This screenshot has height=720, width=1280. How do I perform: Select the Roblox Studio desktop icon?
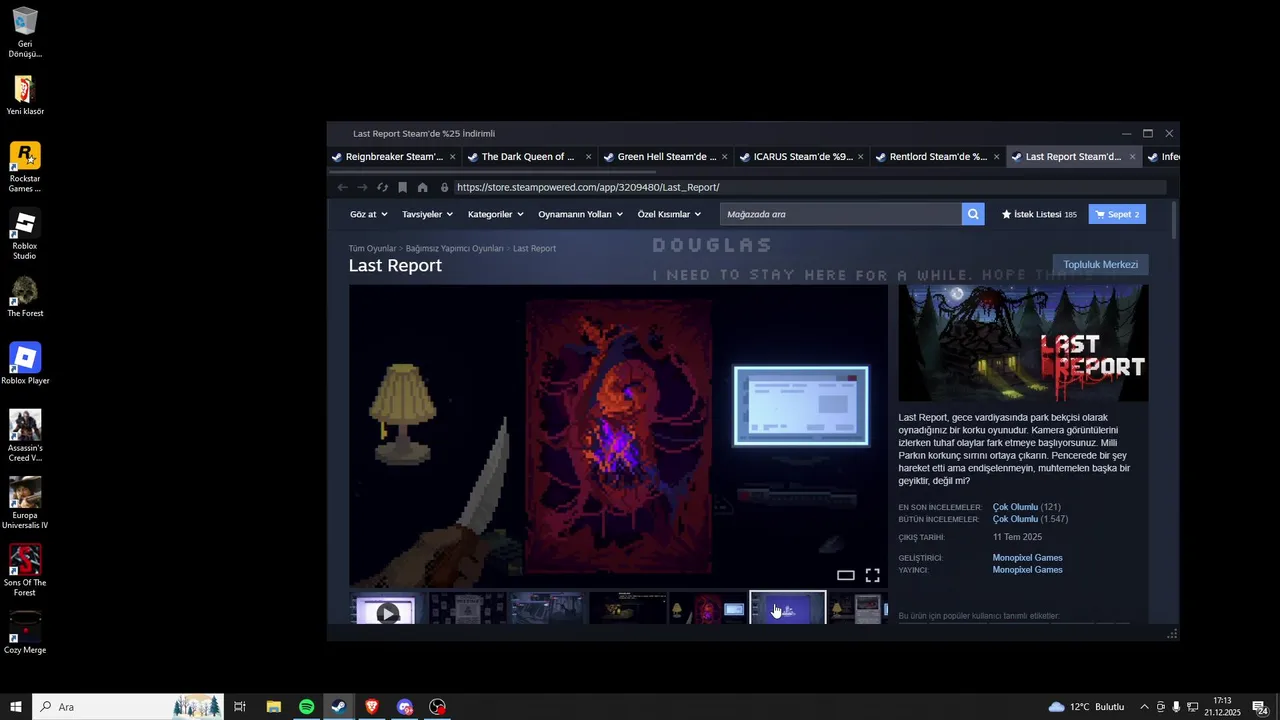tap(25, 235)
